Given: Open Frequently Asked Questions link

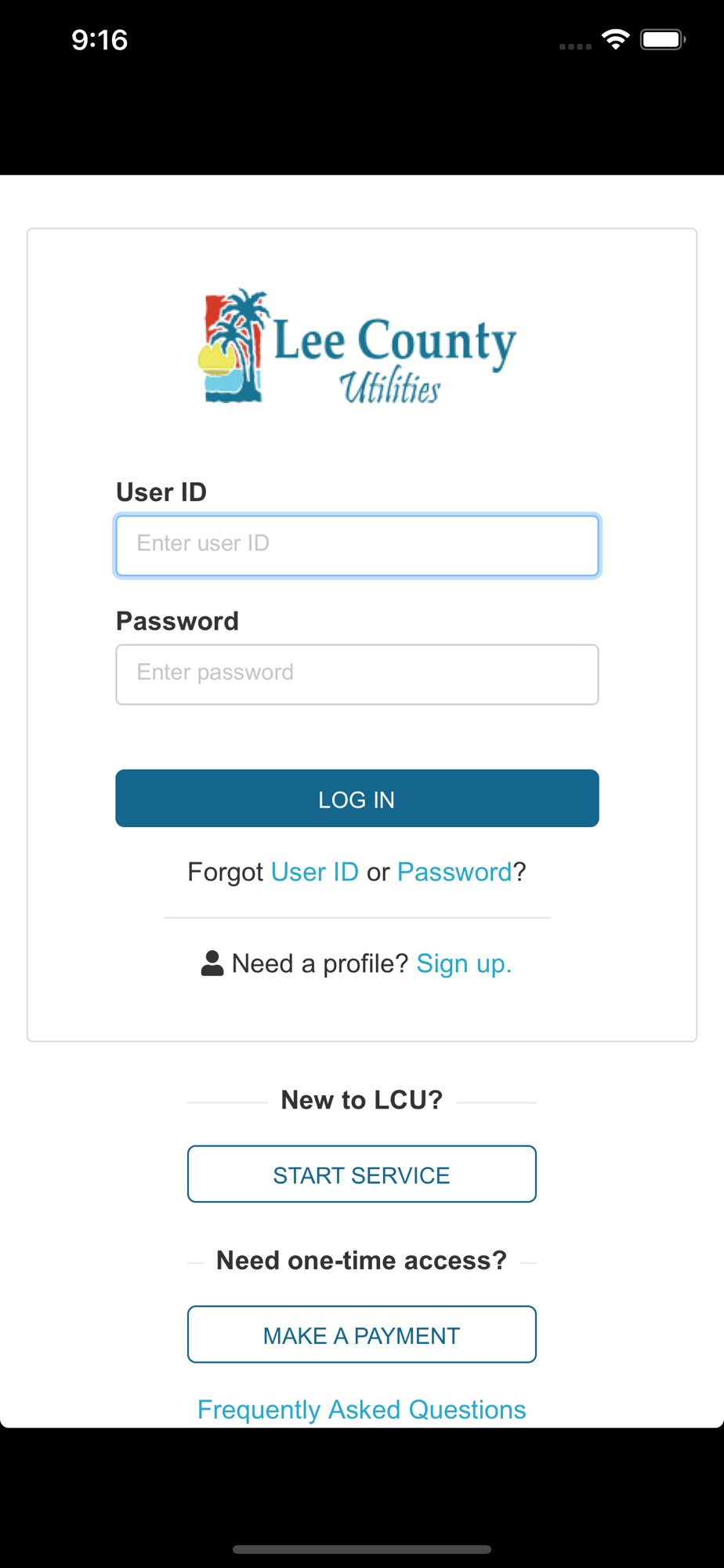Looking at the screenshot, I should pyautogui.click(x=362, y=1410).
